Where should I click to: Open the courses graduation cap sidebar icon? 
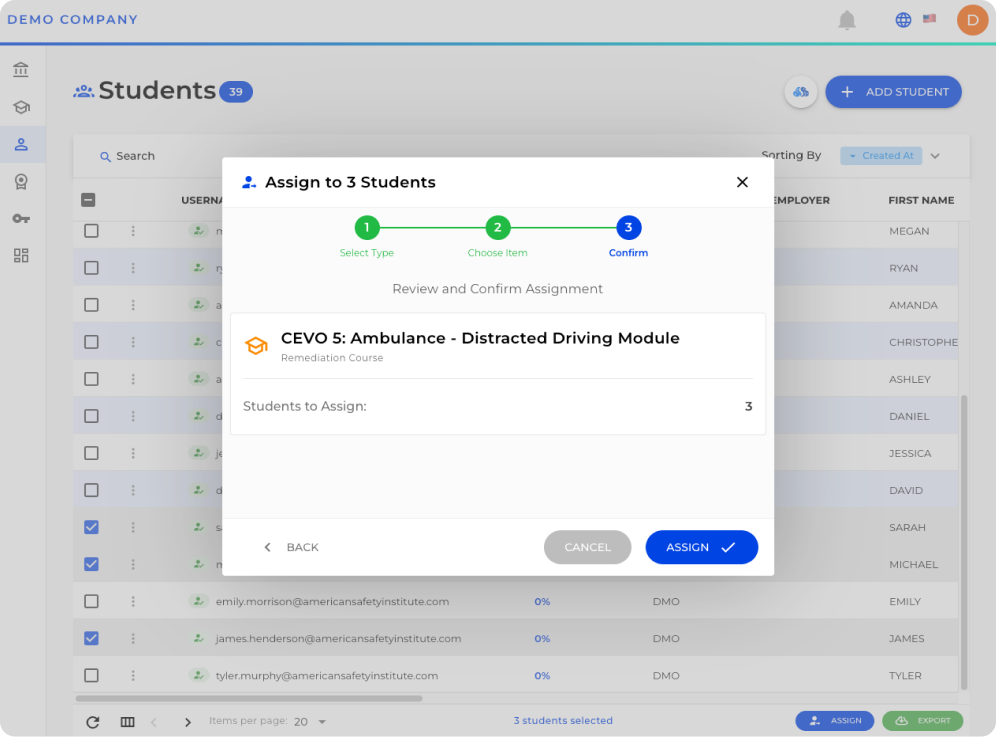[x=21, y=107]
